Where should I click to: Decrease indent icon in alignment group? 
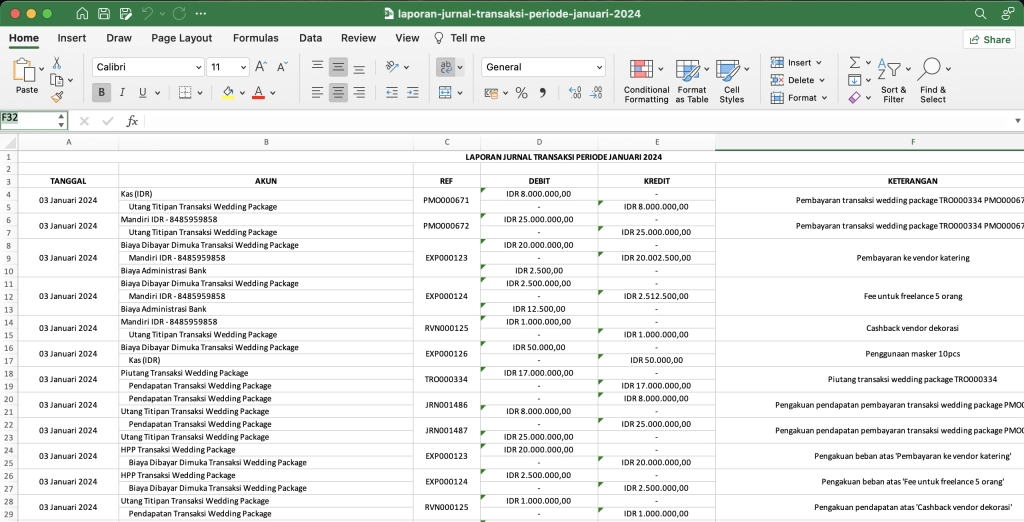click(391, 93)
